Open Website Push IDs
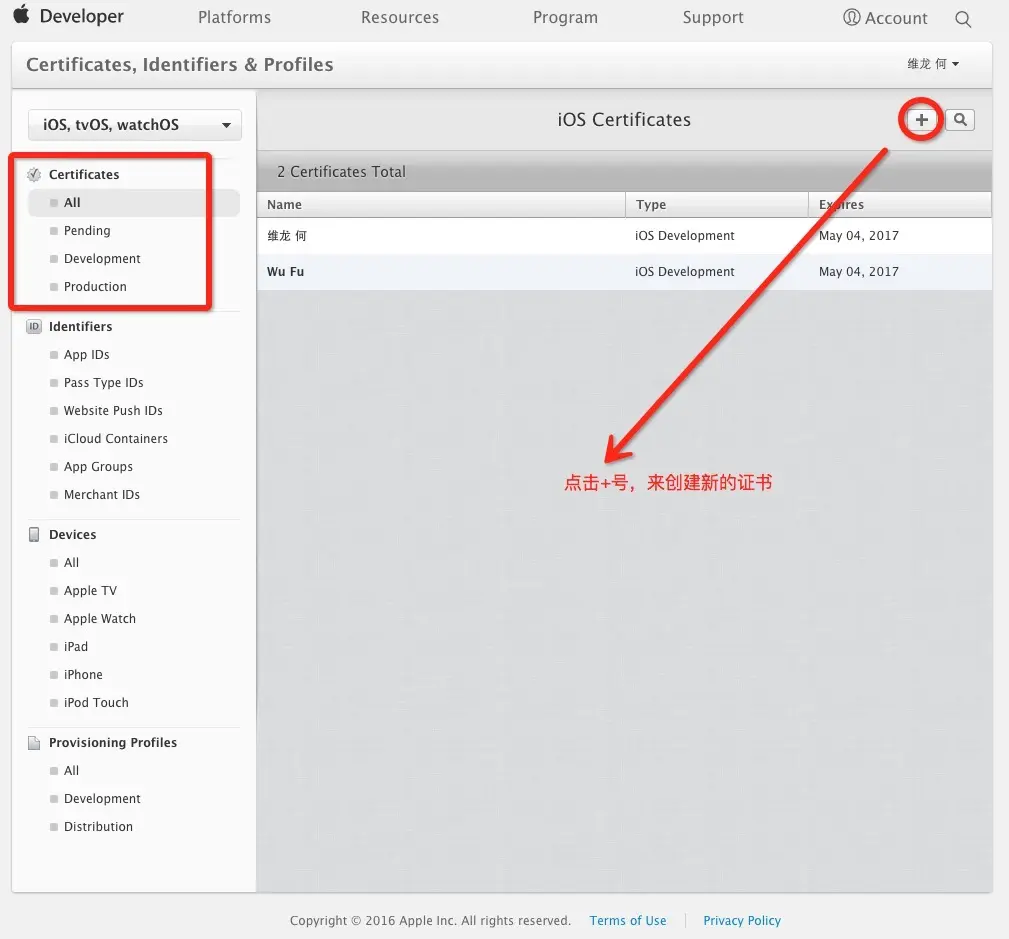 pos(113,411)
